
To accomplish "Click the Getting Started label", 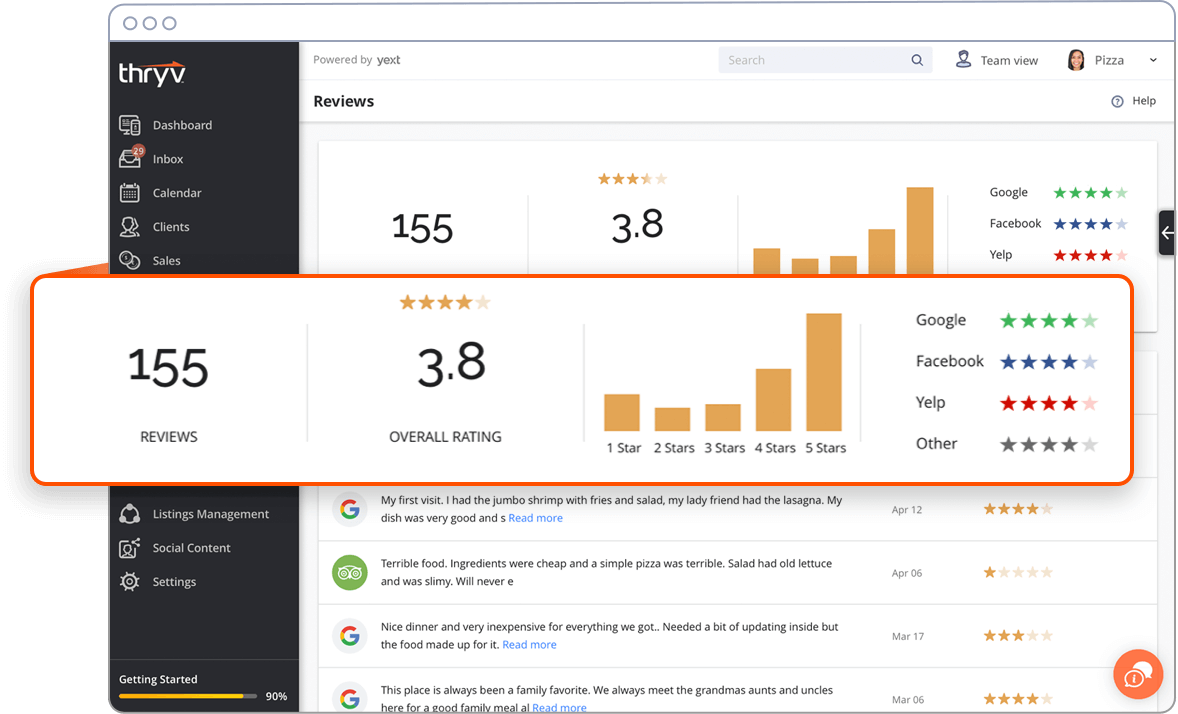I will (158, 679).
